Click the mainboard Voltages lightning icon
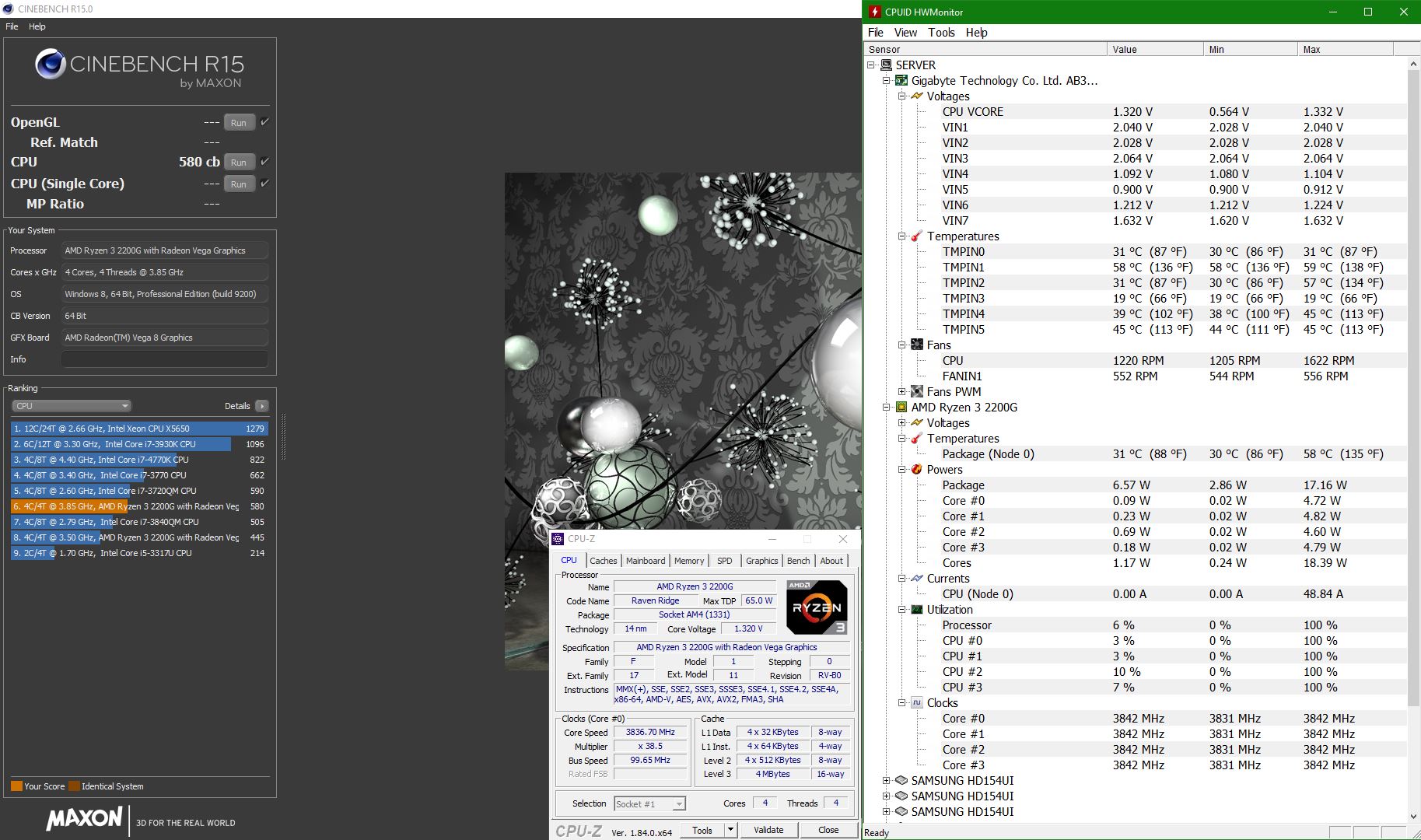 (x=917, y=96)
